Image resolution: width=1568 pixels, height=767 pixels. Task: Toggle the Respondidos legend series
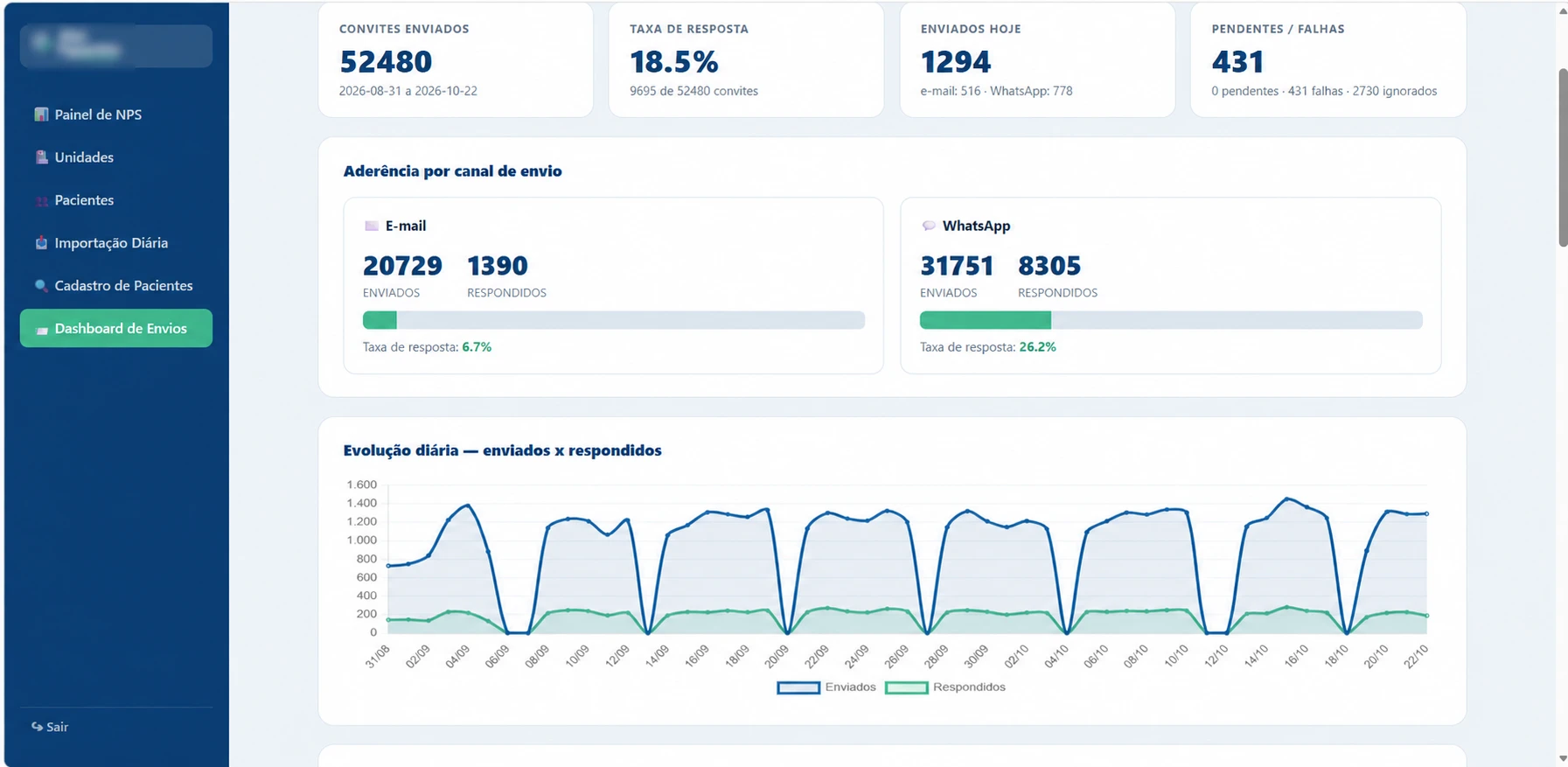click(945, 687)
